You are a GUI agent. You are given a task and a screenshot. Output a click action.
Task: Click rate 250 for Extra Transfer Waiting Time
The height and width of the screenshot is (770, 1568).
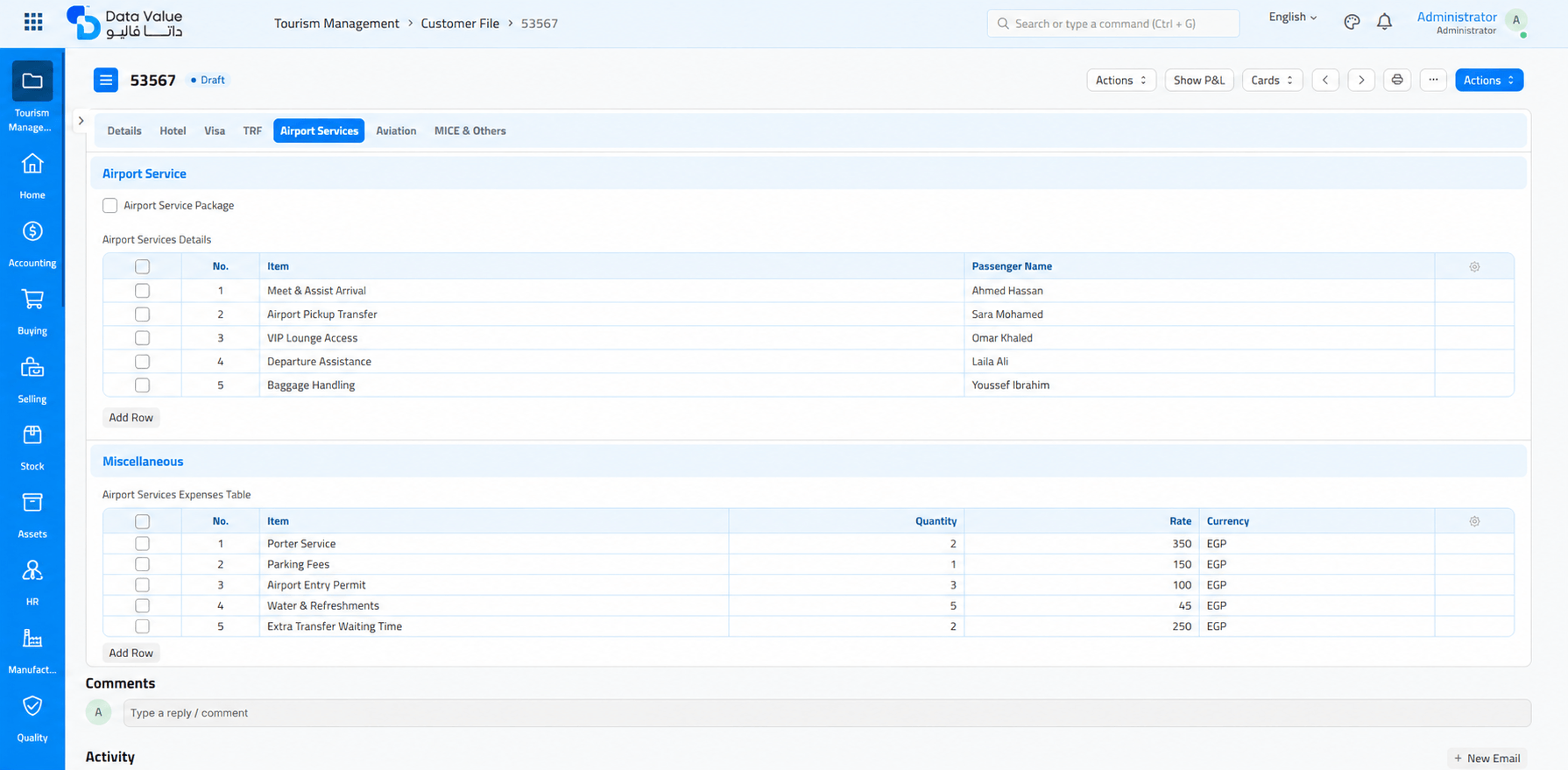pyautogui.click(x=1081, y=626)
